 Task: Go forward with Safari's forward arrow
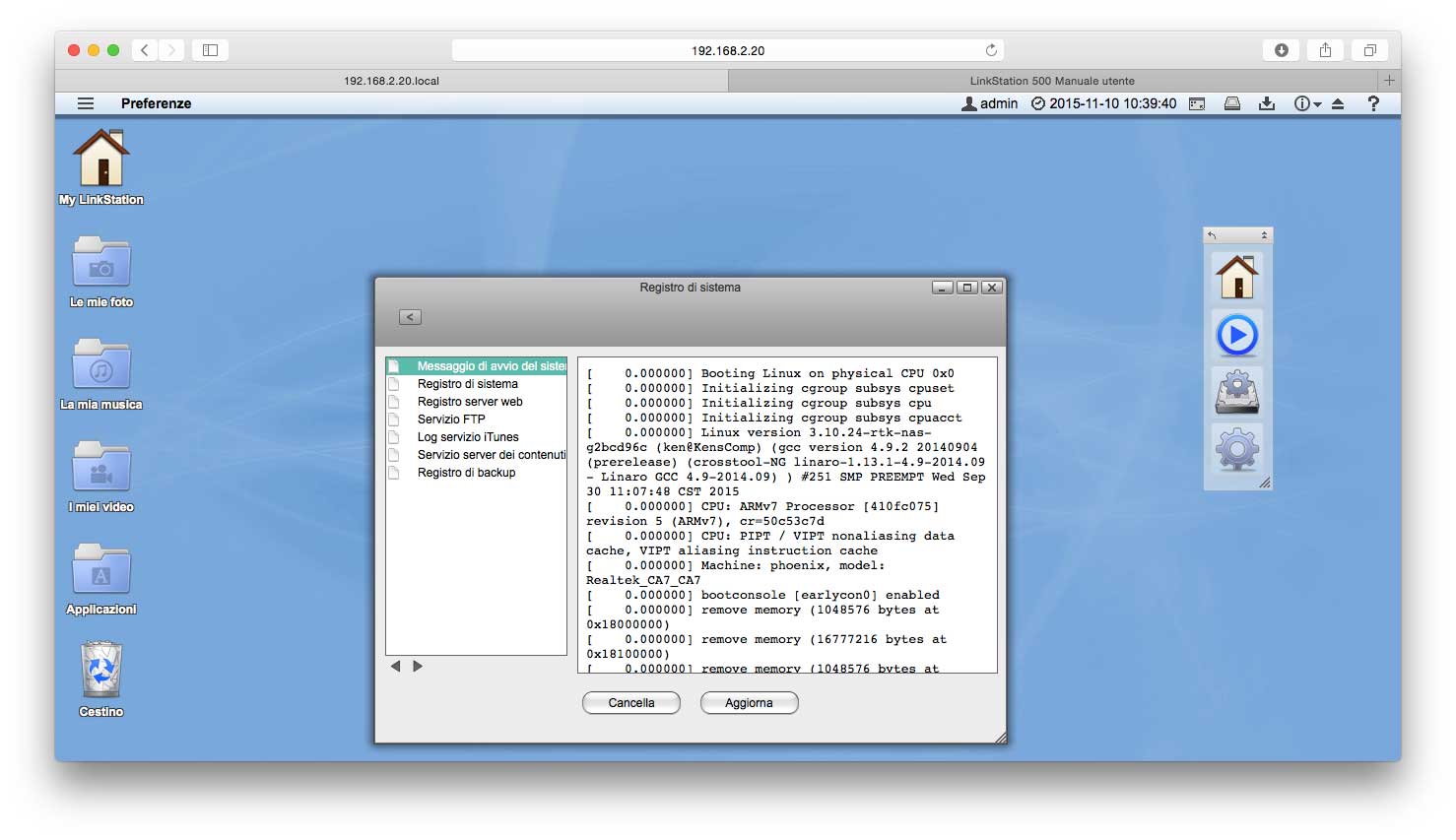171,50
